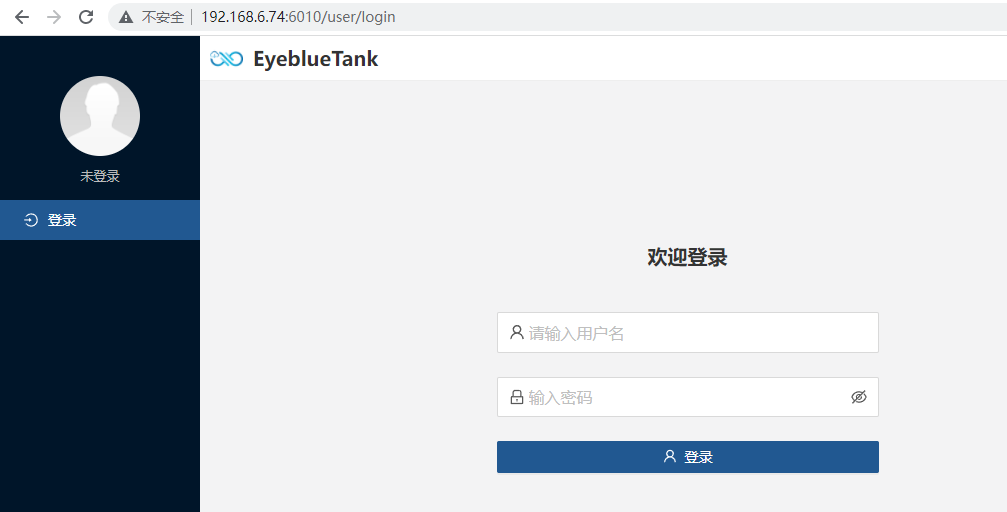Screen dimensions: 1007x512
Task: Click the lock icon in password field
Action: tap(516, 397)
